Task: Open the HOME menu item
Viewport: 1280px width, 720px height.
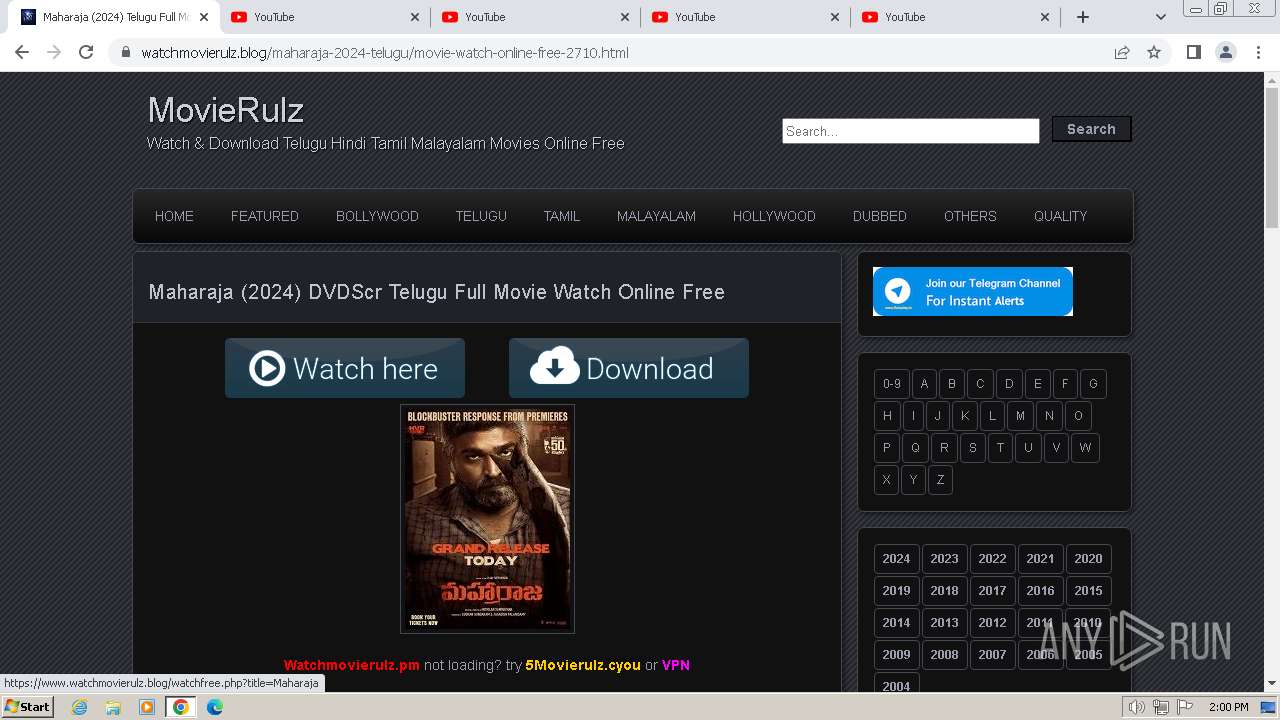Action: 174,216
